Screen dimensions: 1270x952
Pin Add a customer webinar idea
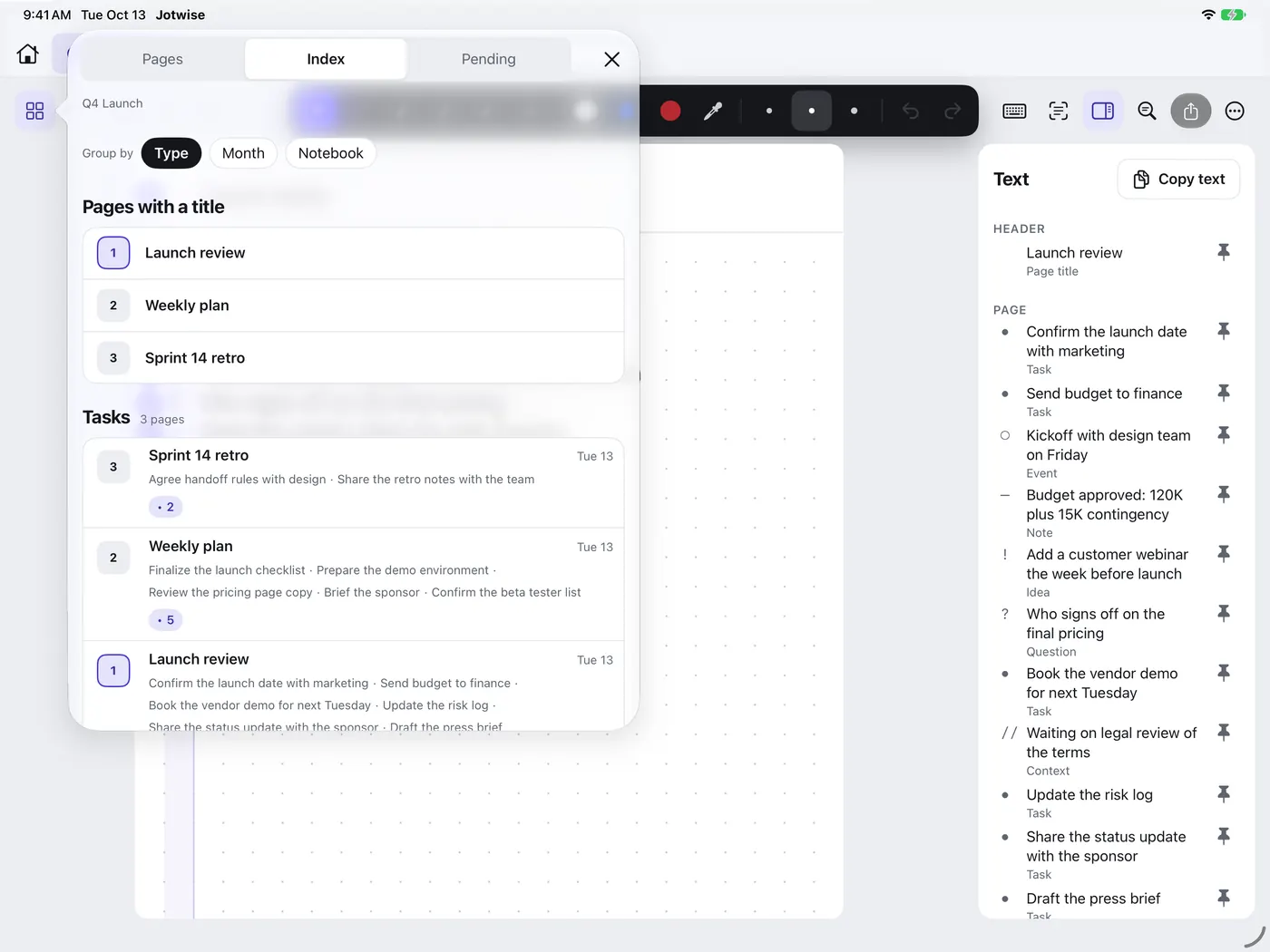tap(1224, 553)
